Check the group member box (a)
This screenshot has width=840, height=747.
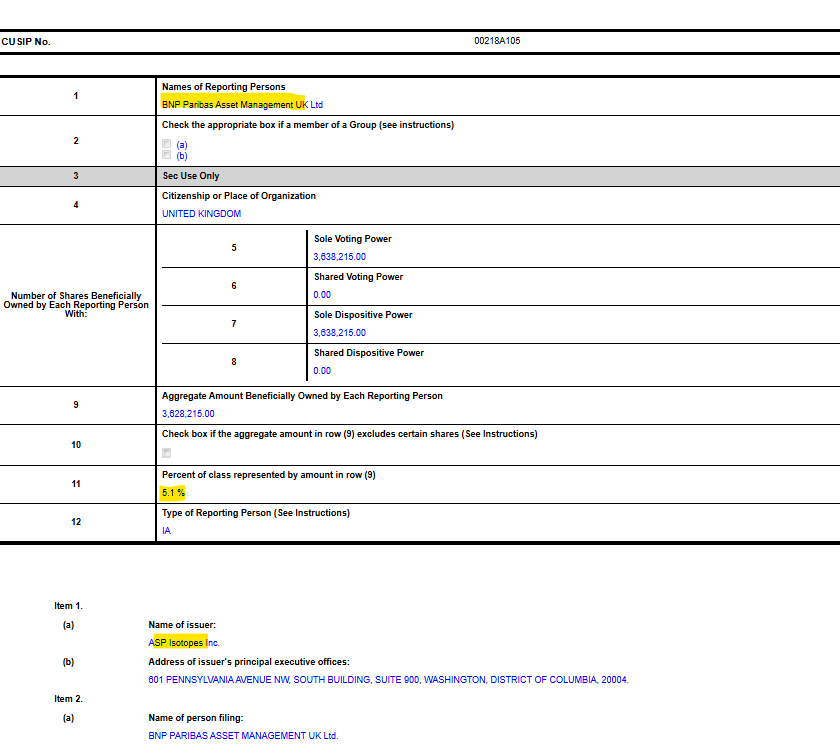point(167,144)
